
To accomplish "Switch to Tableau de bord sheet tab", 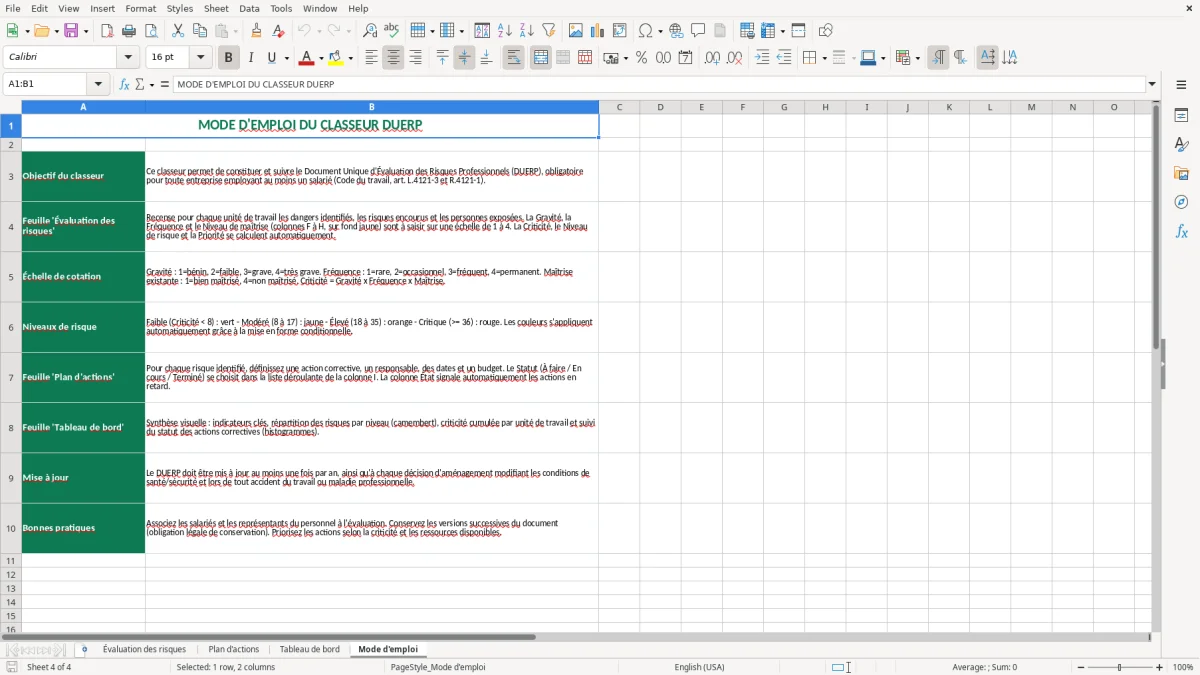I will [310, 649].
